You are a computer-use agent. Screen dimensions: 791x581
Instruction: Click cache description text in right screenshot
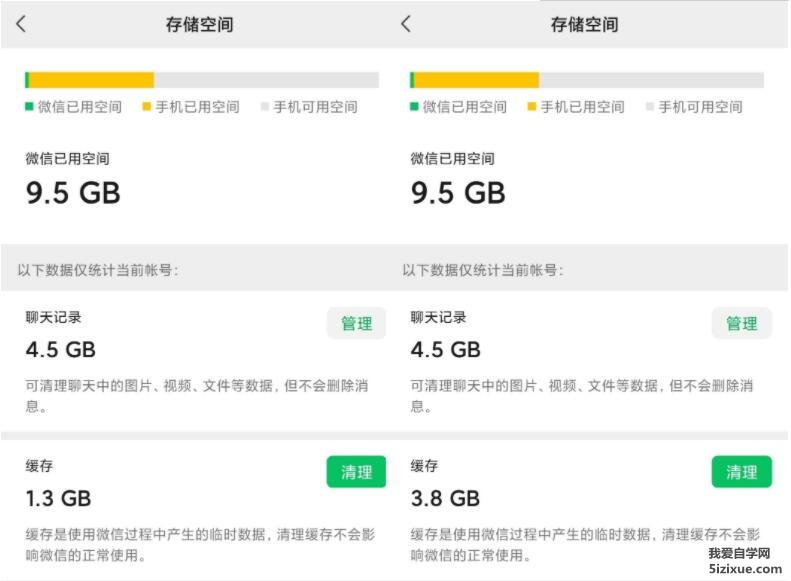tap(585, 545)
